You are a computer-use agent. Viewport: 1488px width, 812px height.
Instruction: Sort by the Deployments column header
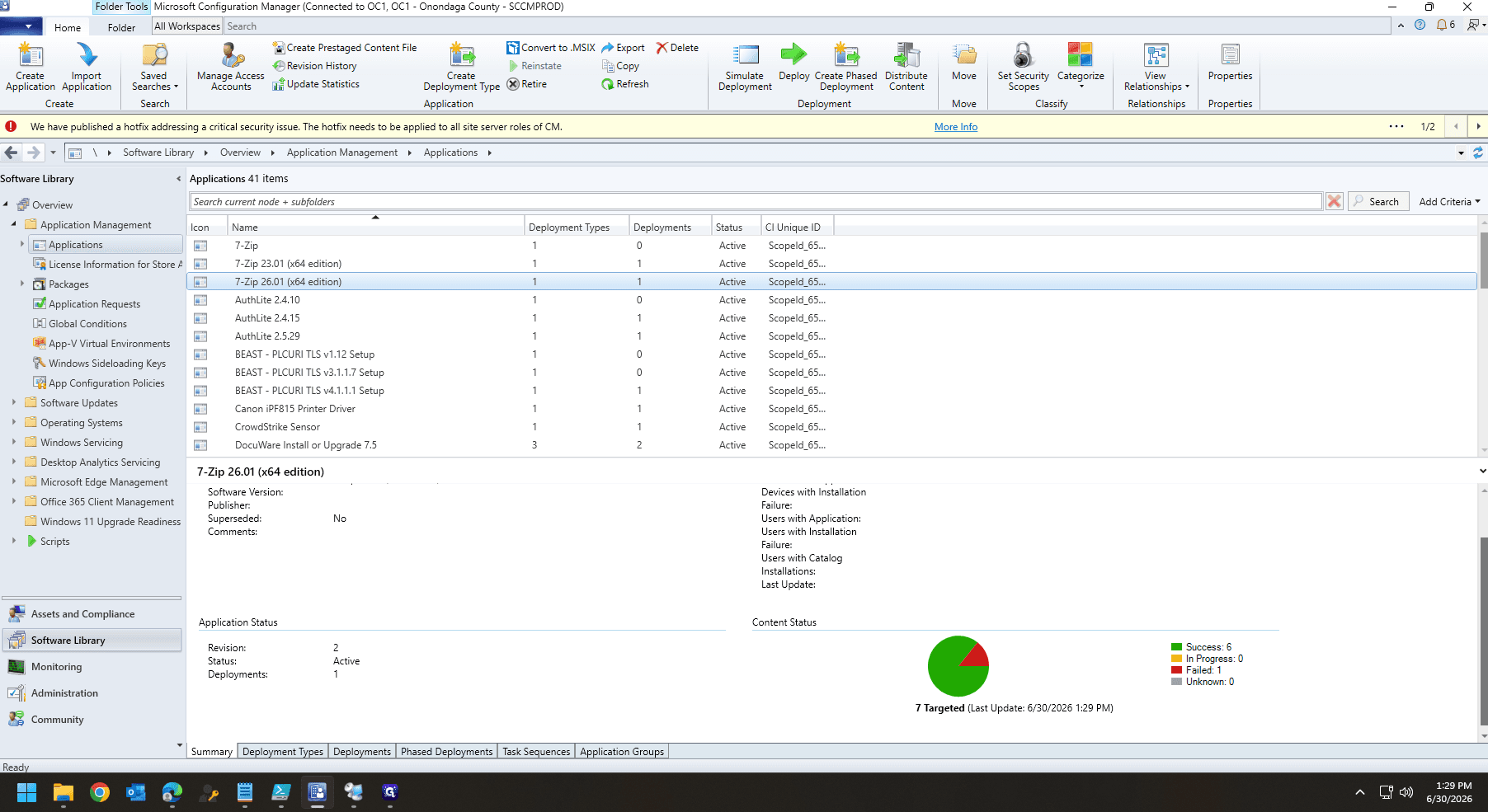671,228
